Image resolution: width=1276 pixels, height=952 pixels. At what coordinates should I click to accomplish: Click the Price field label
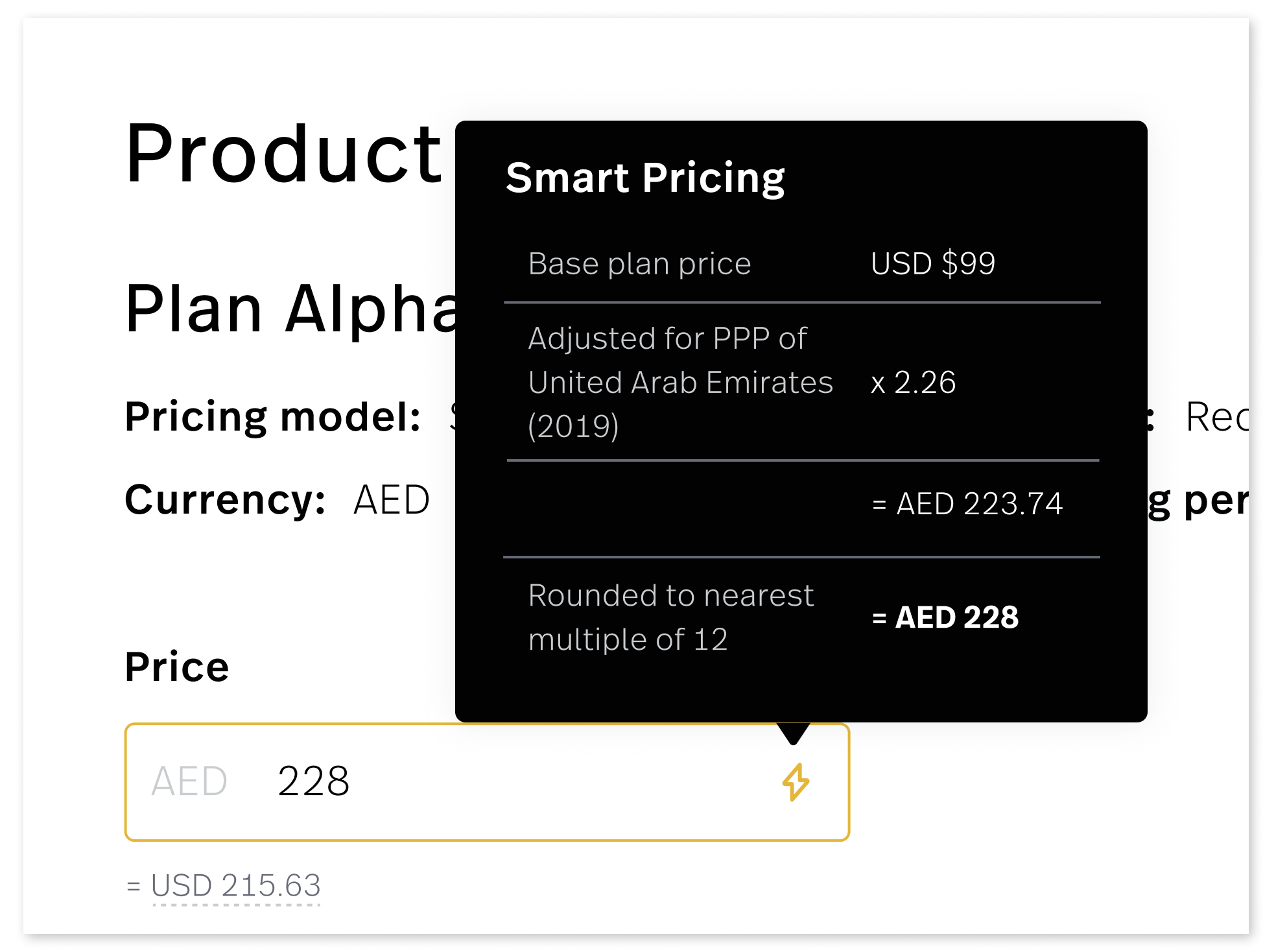pos(177,667)
